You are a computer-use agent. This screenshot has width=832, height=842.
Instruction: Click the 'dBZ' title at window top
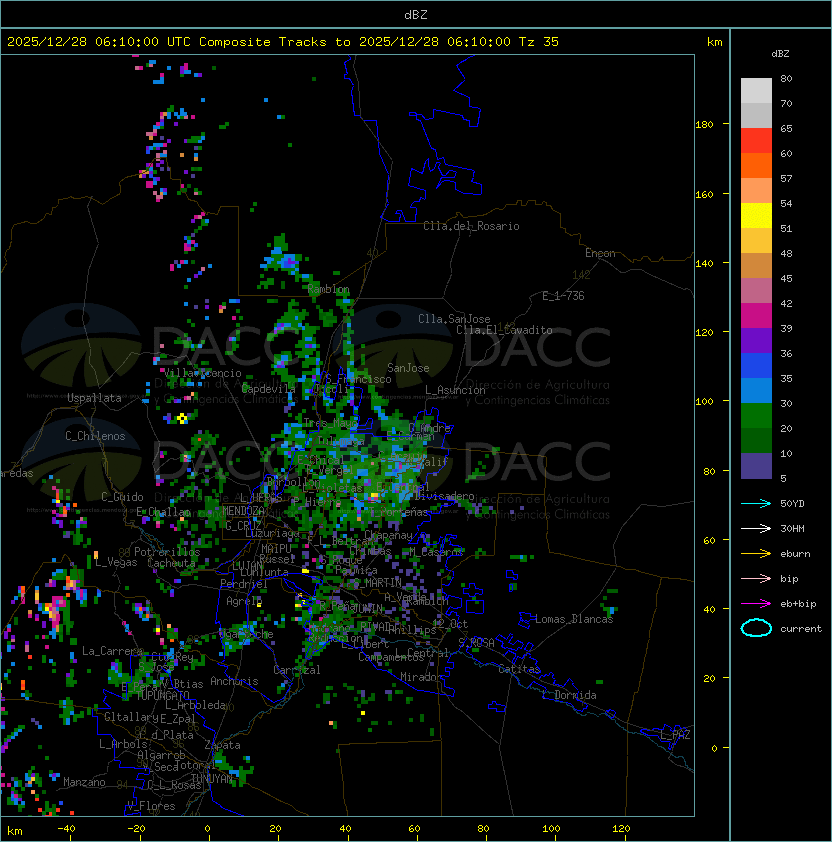(x=416, y=15)
